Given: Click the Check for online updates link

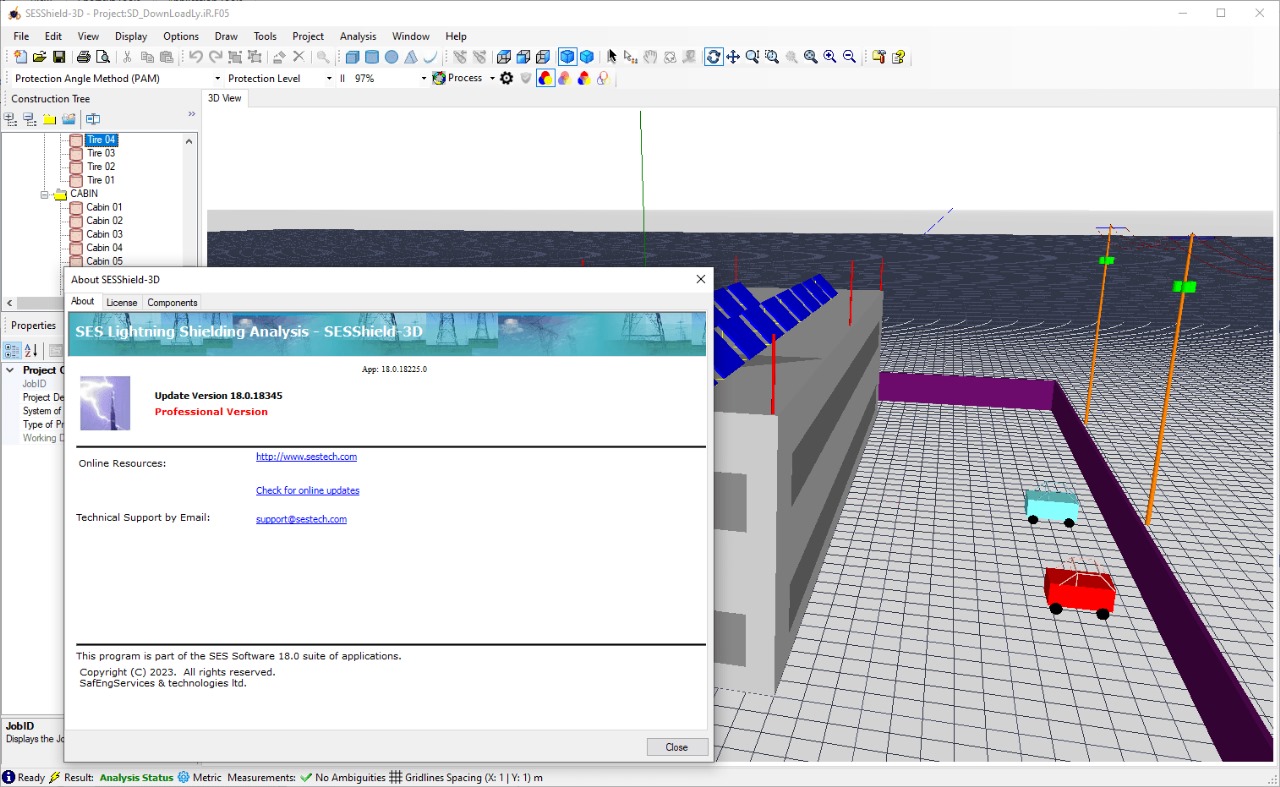Looking at the screenshot, I should (307, 491).
